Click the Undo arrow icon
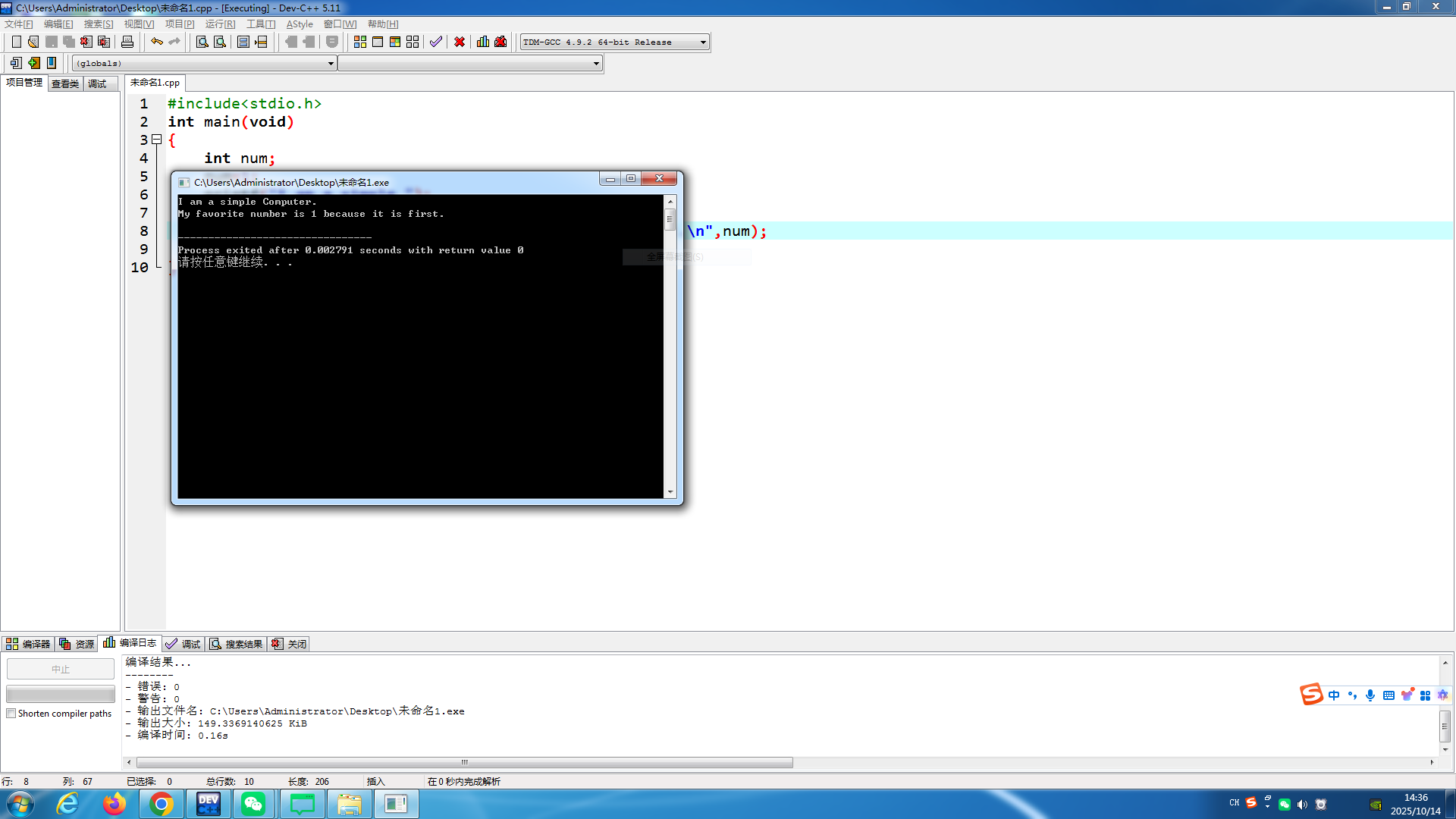The width and height of the screenshot is (1456, 819). click(x=156, y=42)
